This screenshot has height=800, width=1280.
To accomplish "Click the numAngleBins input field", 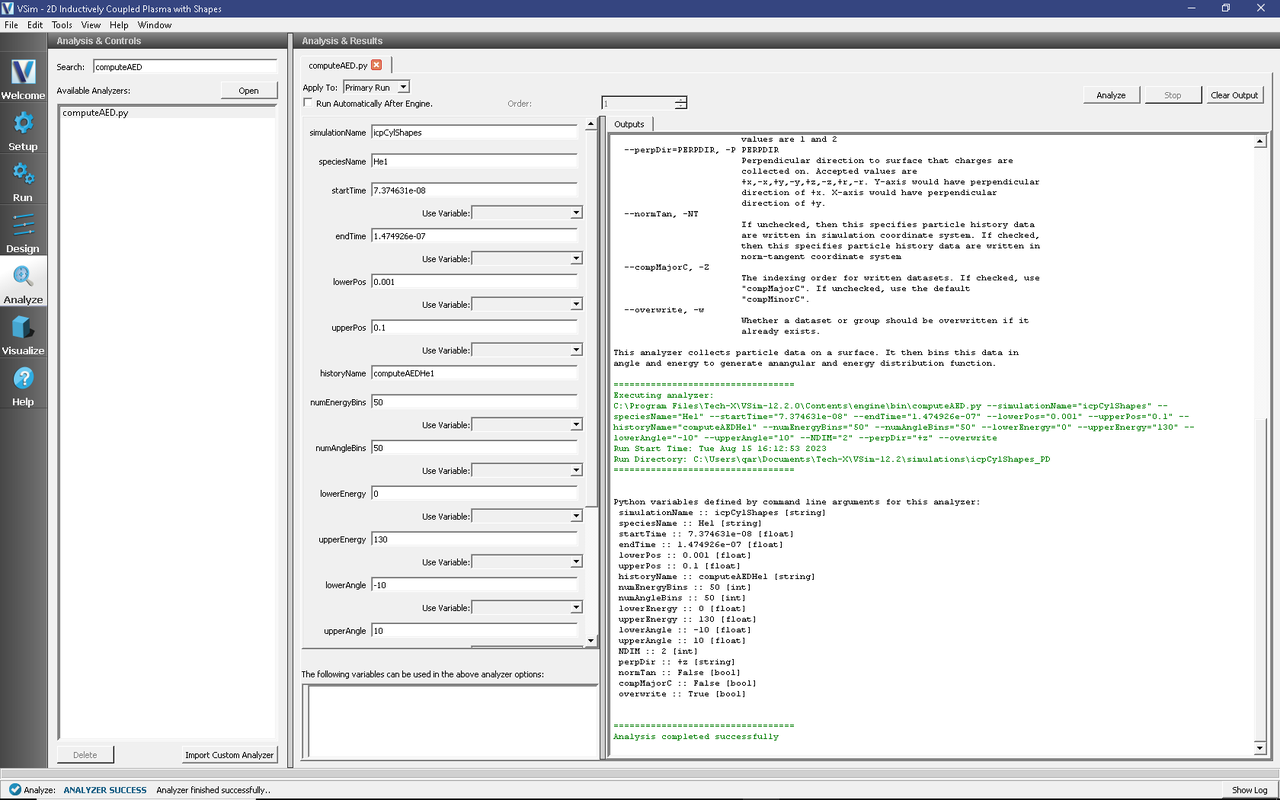I will [474, 448].
